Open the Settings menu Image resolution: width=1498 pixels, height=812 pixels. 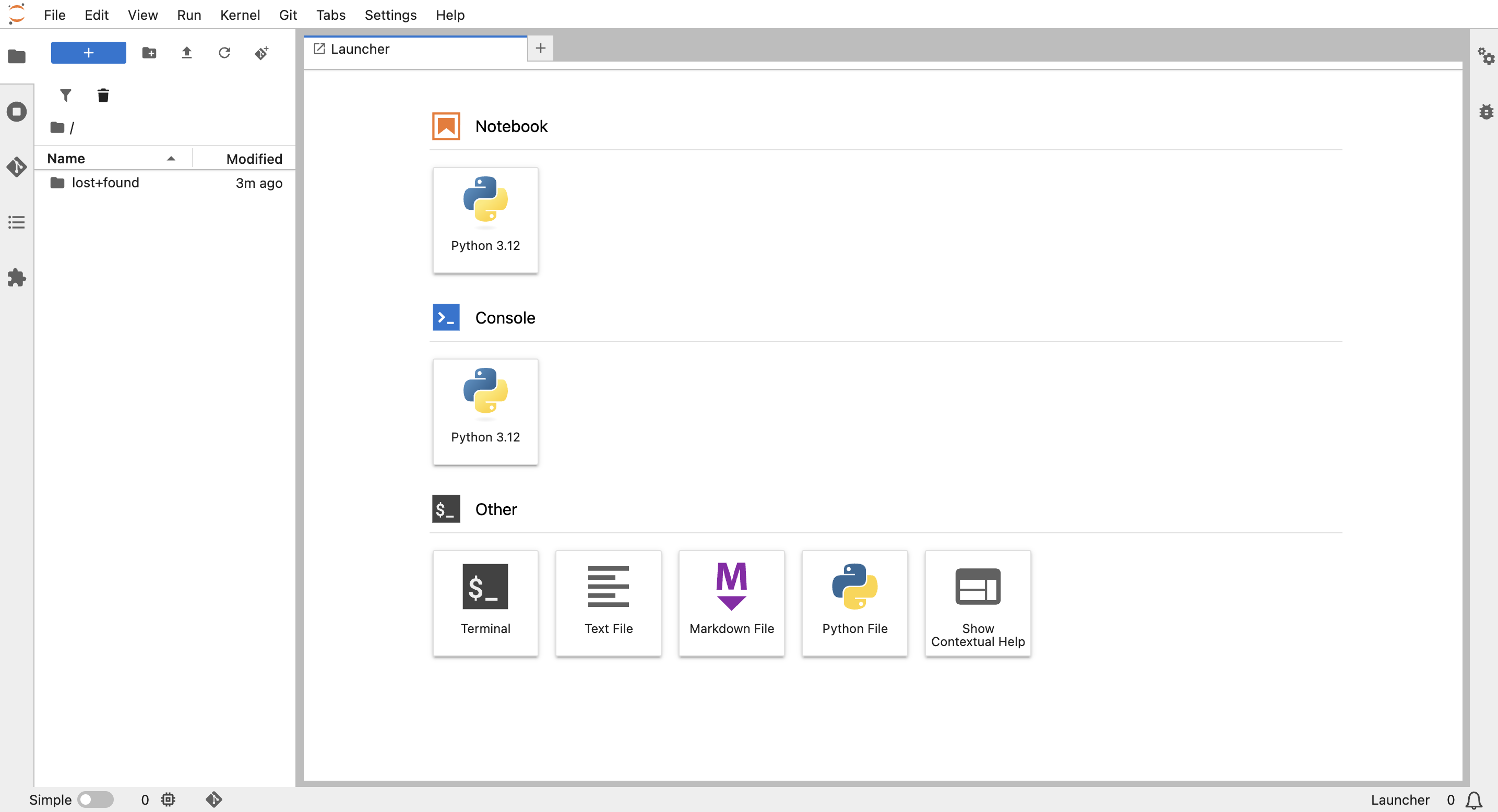[390, 15]
